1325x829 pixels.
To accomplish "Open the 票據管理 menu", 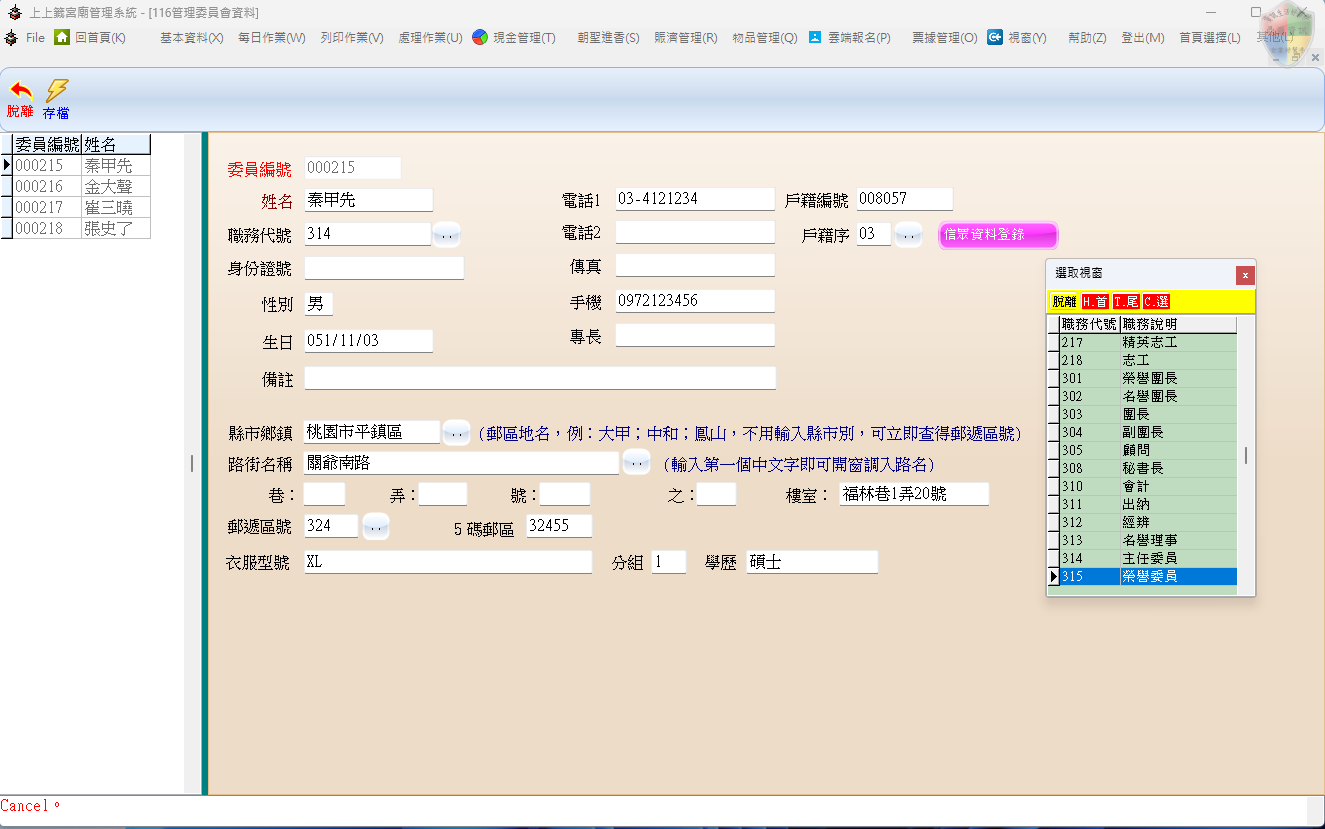I will click(x=944, y=38).
